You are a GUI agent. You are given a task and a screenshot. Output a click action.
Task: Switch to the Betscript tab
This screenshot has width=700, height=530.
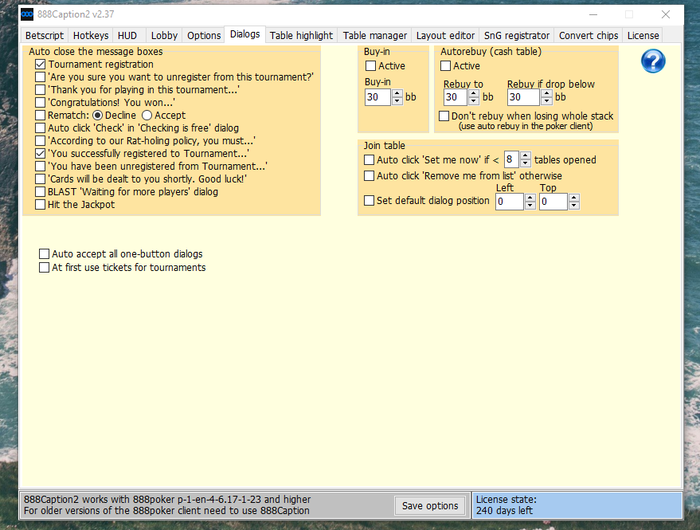point(44,36)
